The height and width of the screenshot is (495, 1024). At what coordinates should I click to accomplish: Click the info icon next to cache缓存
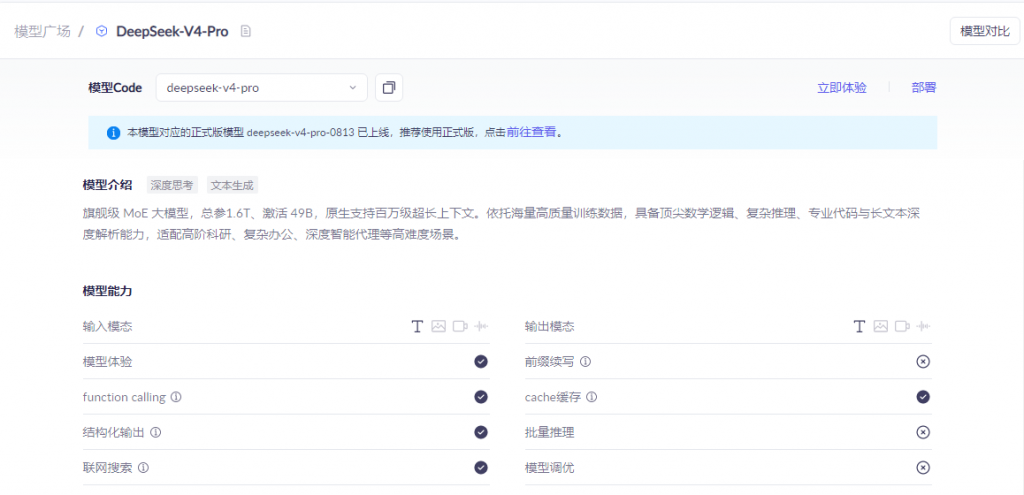(x=592, y=396)
